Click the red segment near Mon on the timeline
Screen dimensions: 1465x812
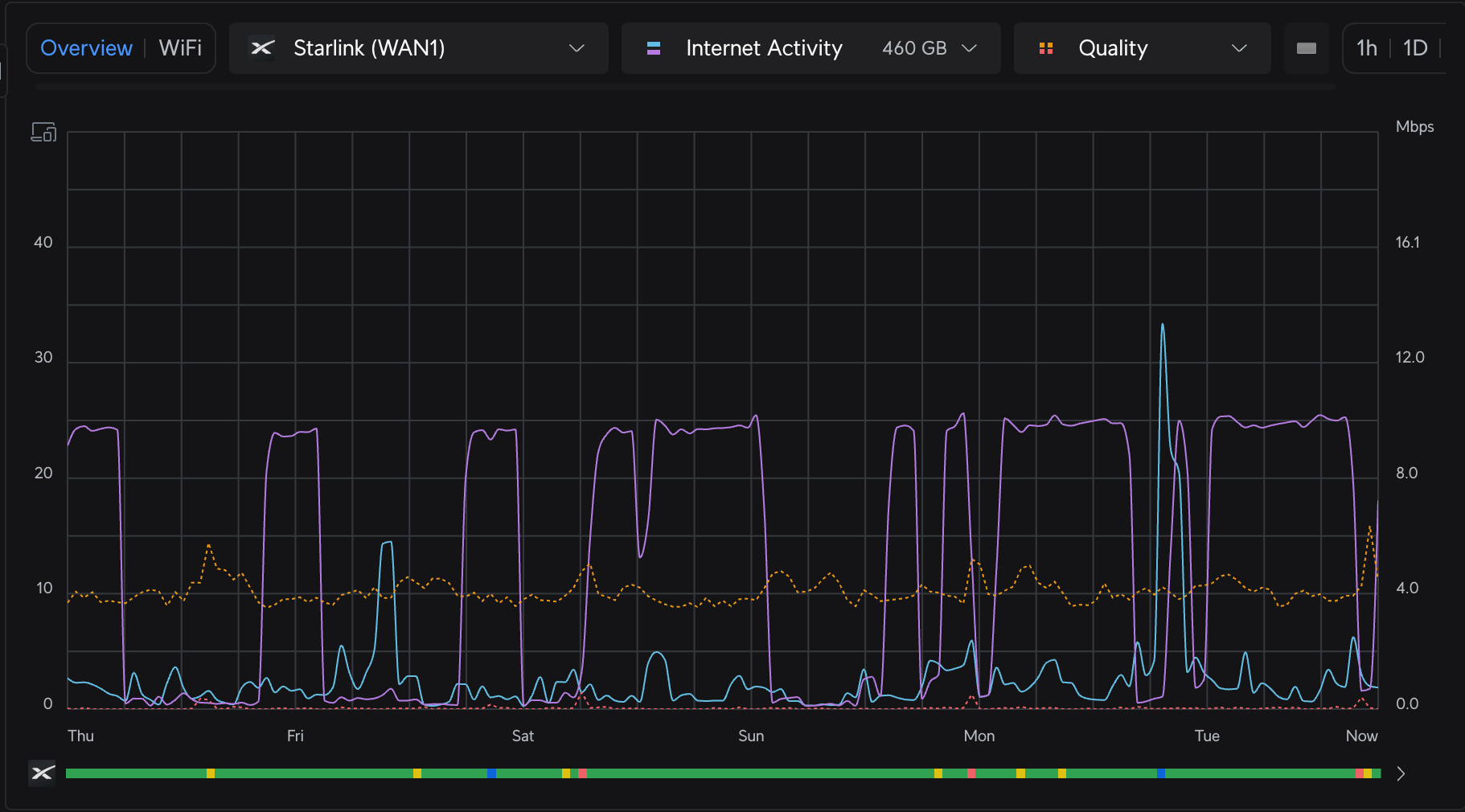tap(971, 773)
